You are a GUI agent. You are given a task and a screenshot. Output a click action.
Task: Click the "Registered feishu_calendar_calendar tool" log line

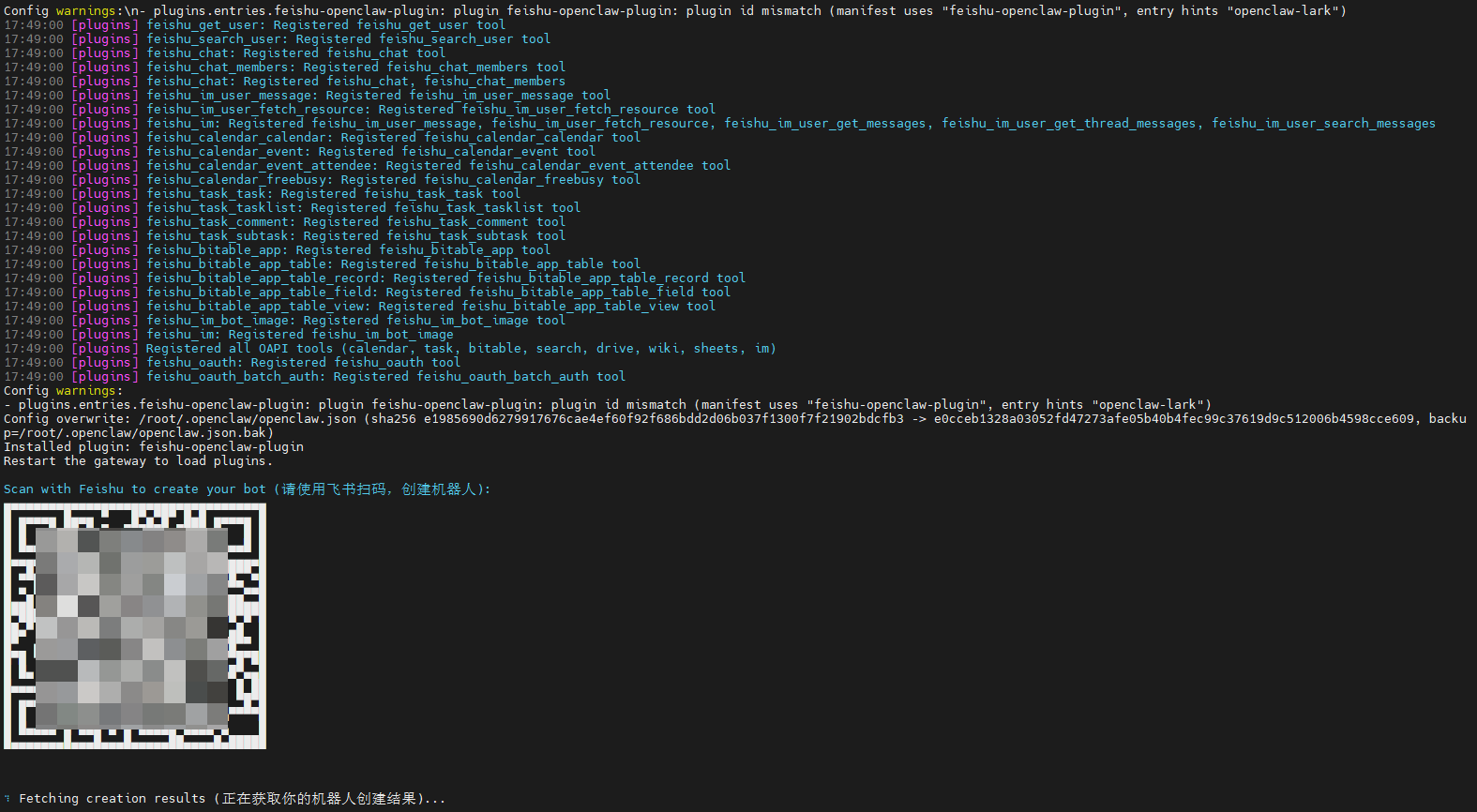(x=323, y=138)
